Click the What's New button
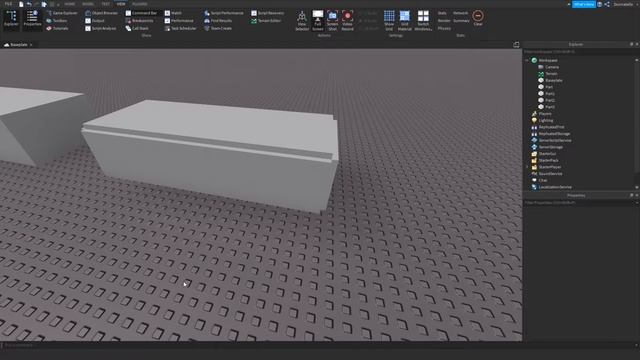The image size is (640, 360). (584, 4)
